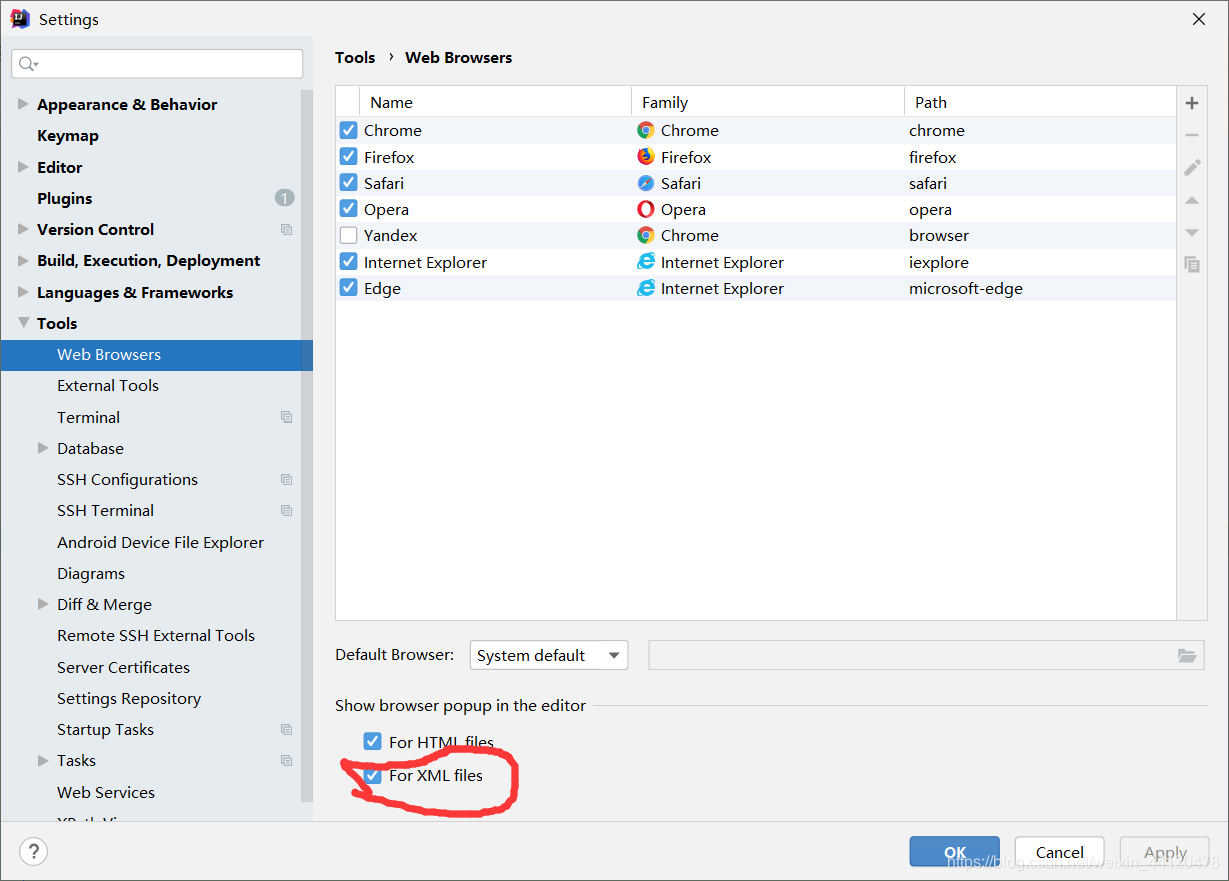Enable the Yandex browser checkbox

click(x=348, y=235)
